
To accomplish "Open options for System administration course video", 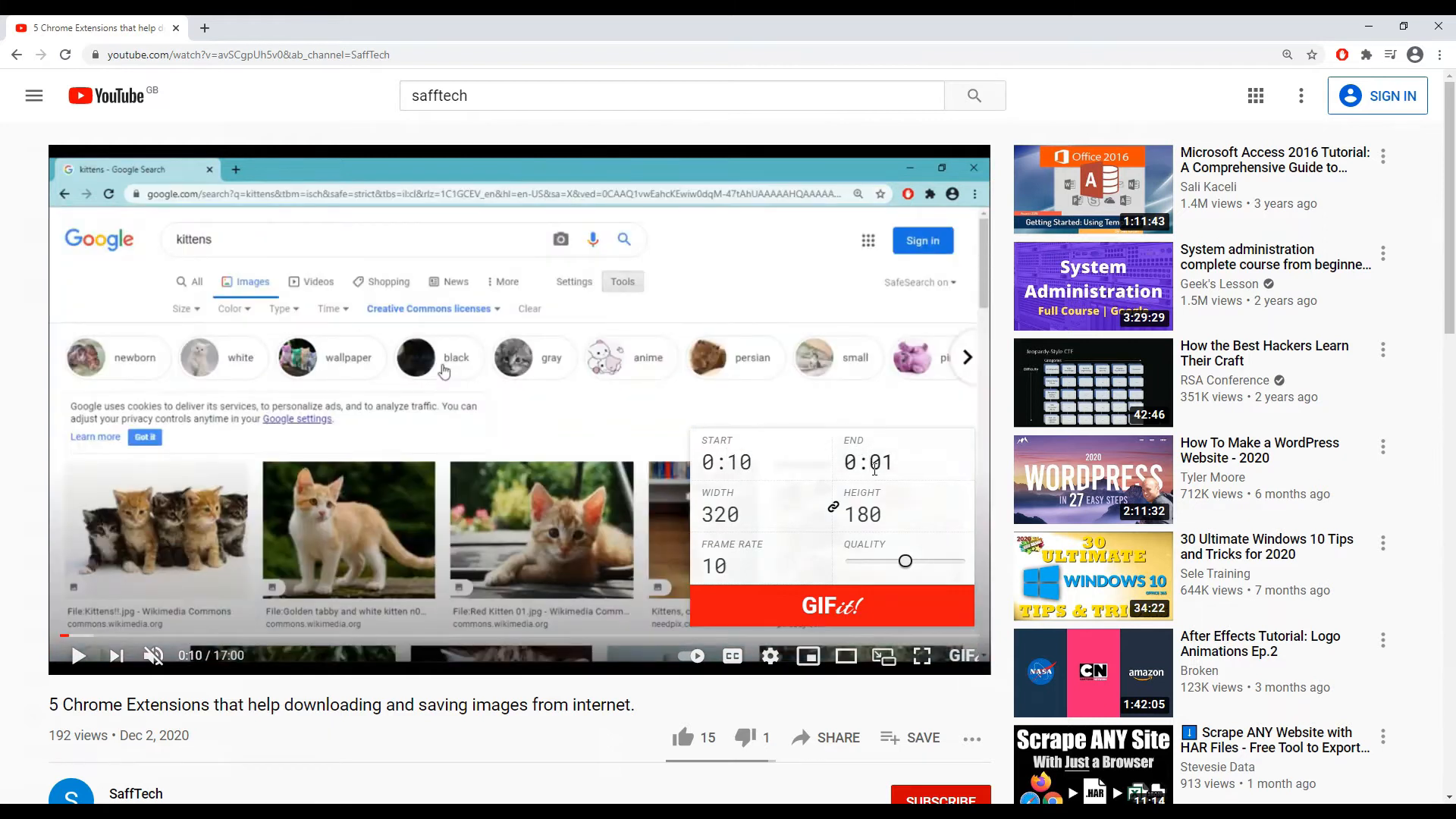I will click(x=1383, y=253).
